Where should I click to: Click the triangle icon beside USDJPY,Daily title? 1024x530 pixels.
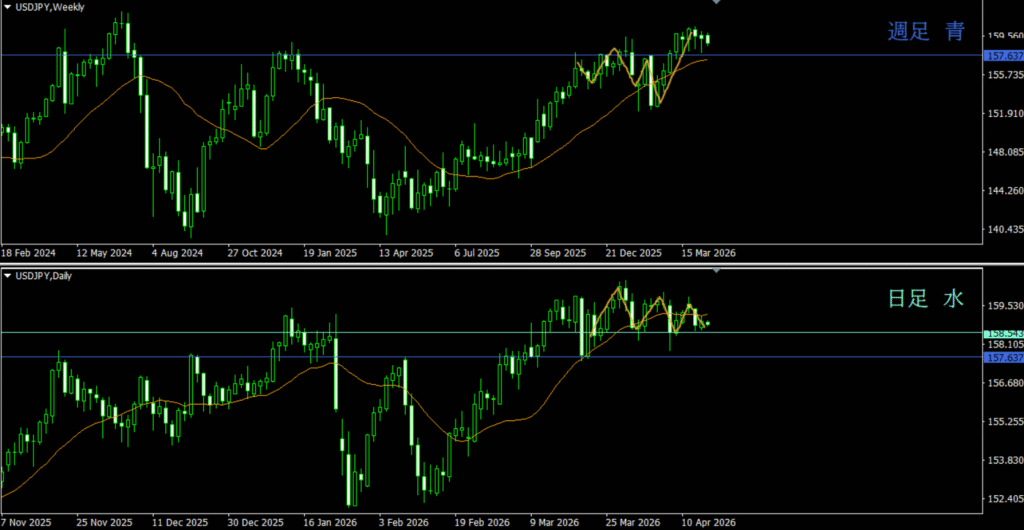pos(6,275)
